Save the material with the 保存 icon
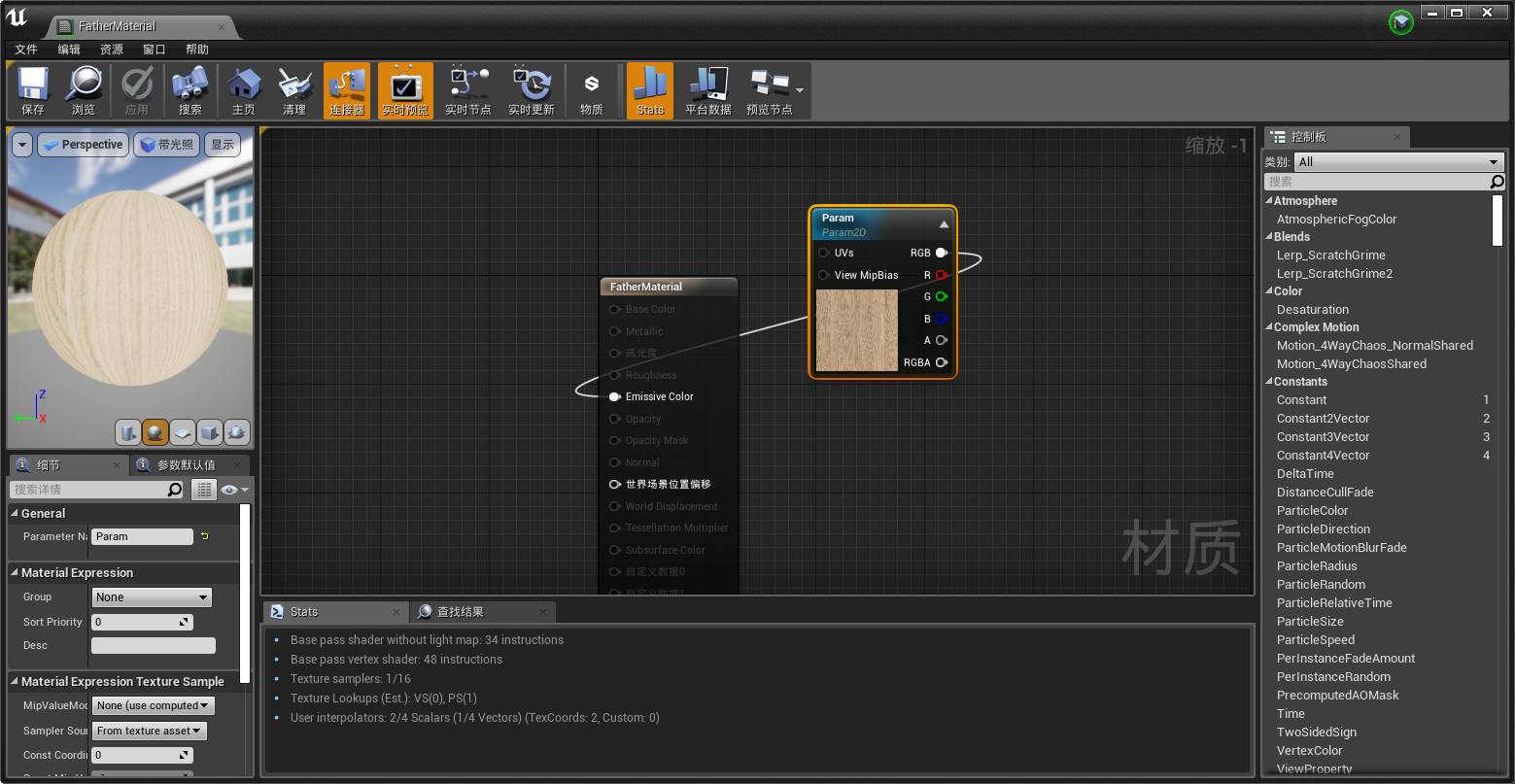The height and width of the screenshot is (784, 1515). pyautogui.click(x=32, y=89)
